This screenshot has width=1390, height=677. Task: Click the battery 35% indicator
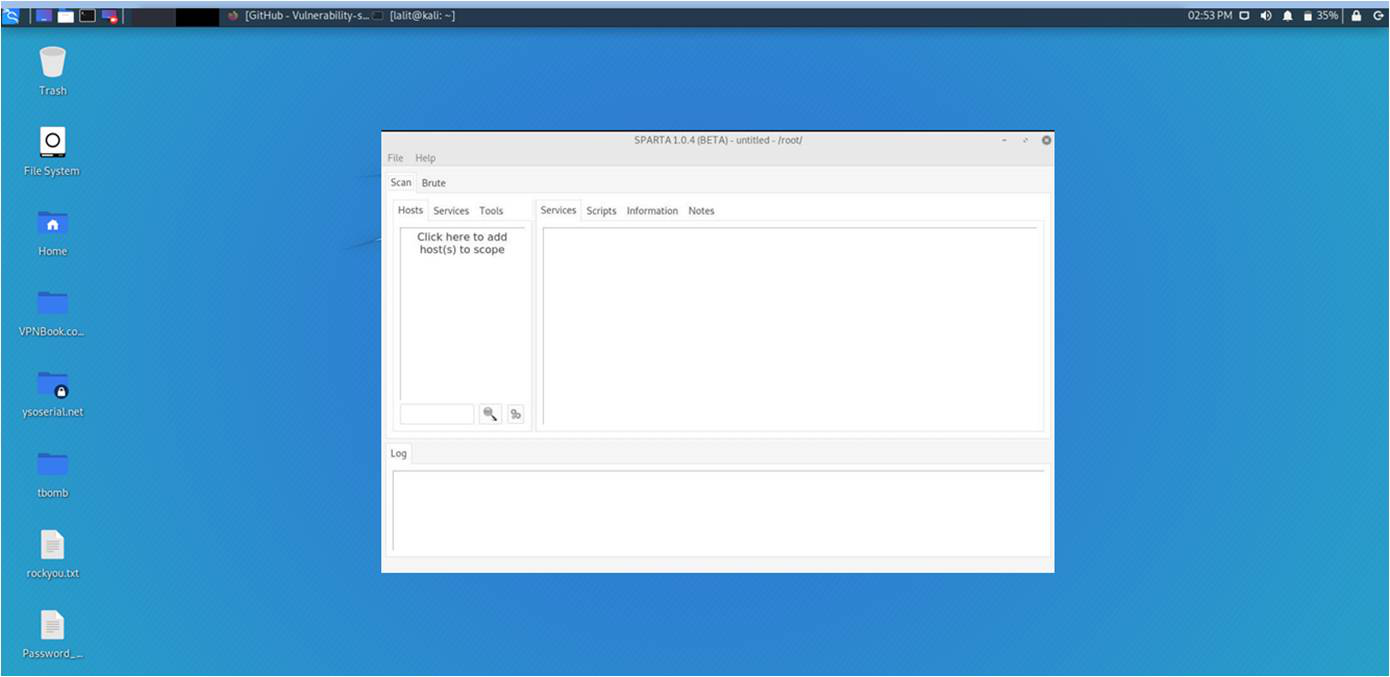[x=1320, y=16]
